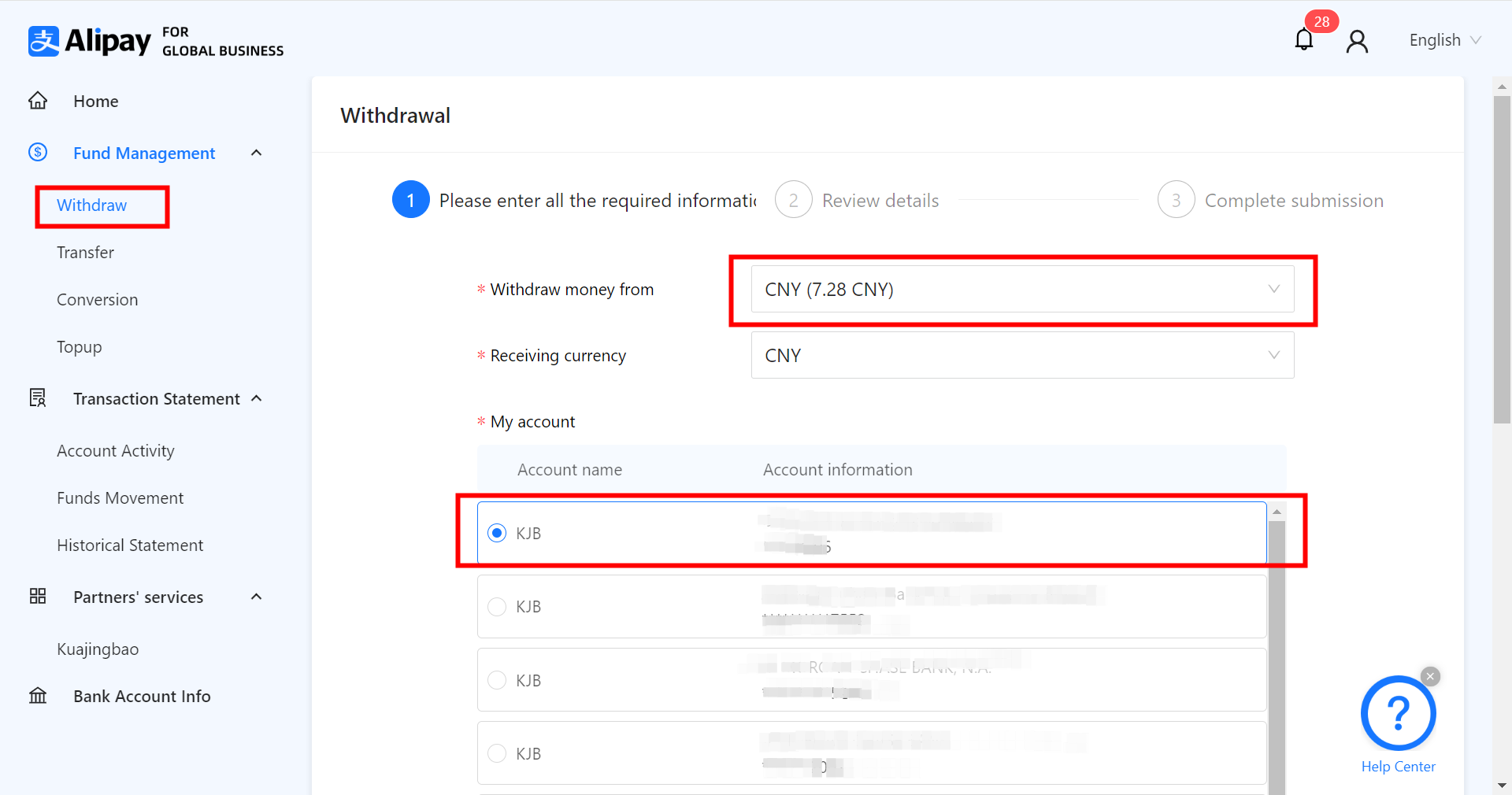The height and width of the screenshot is (795, 1512).
Task: Open the notifications bell icon
Action: [1304, 39]
